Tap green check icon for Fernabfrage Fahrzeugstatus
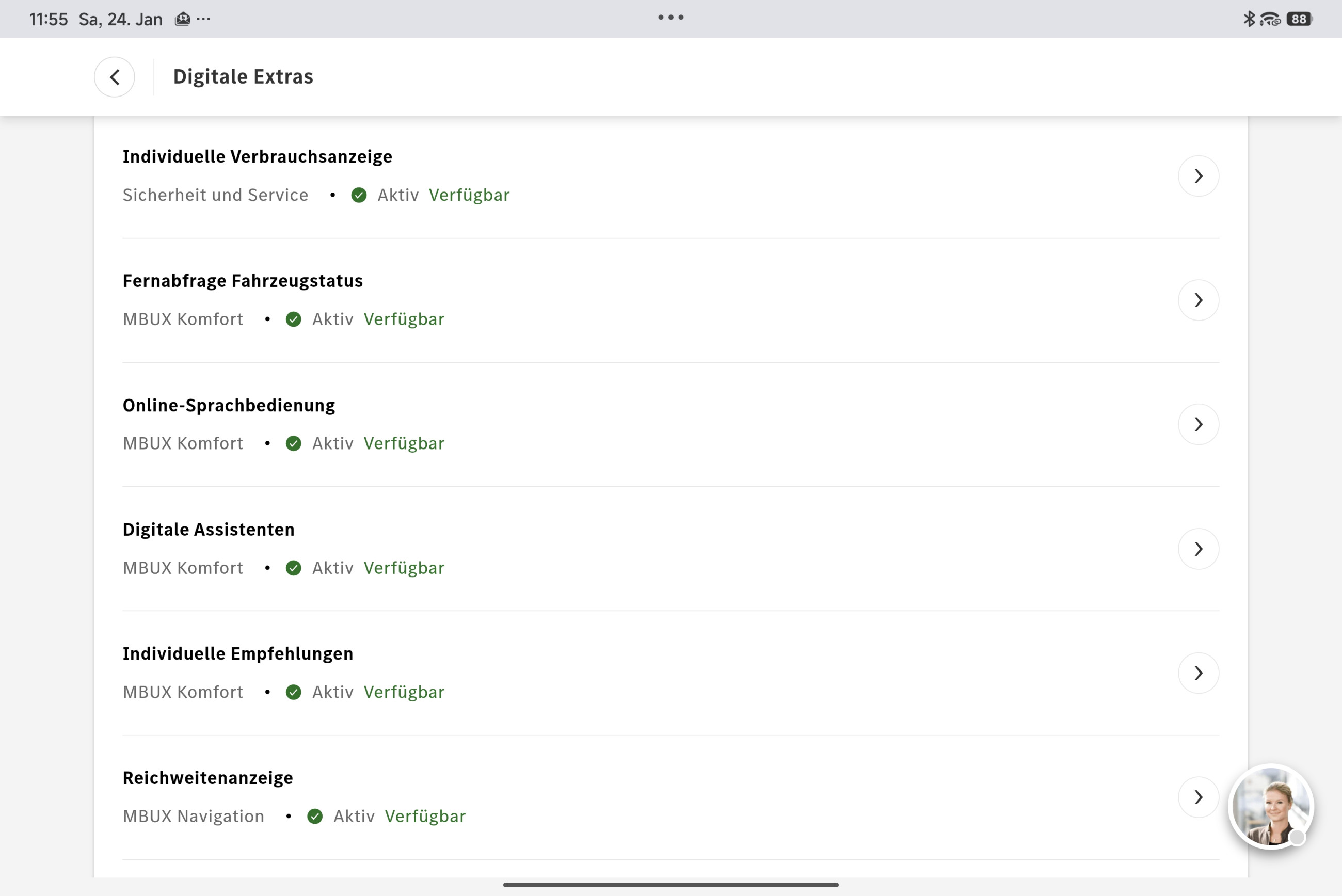Screen dimensions: 1342x896 [294, 319]
